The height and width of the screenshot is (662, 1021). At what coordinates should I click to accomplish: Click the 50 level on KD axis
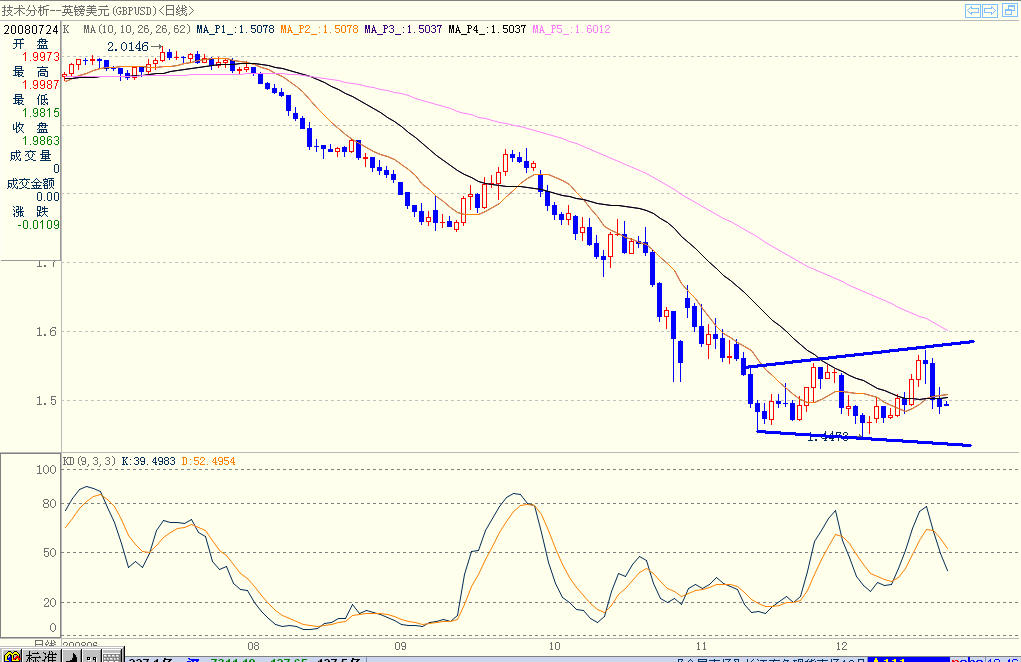click(x=49, y=553)
